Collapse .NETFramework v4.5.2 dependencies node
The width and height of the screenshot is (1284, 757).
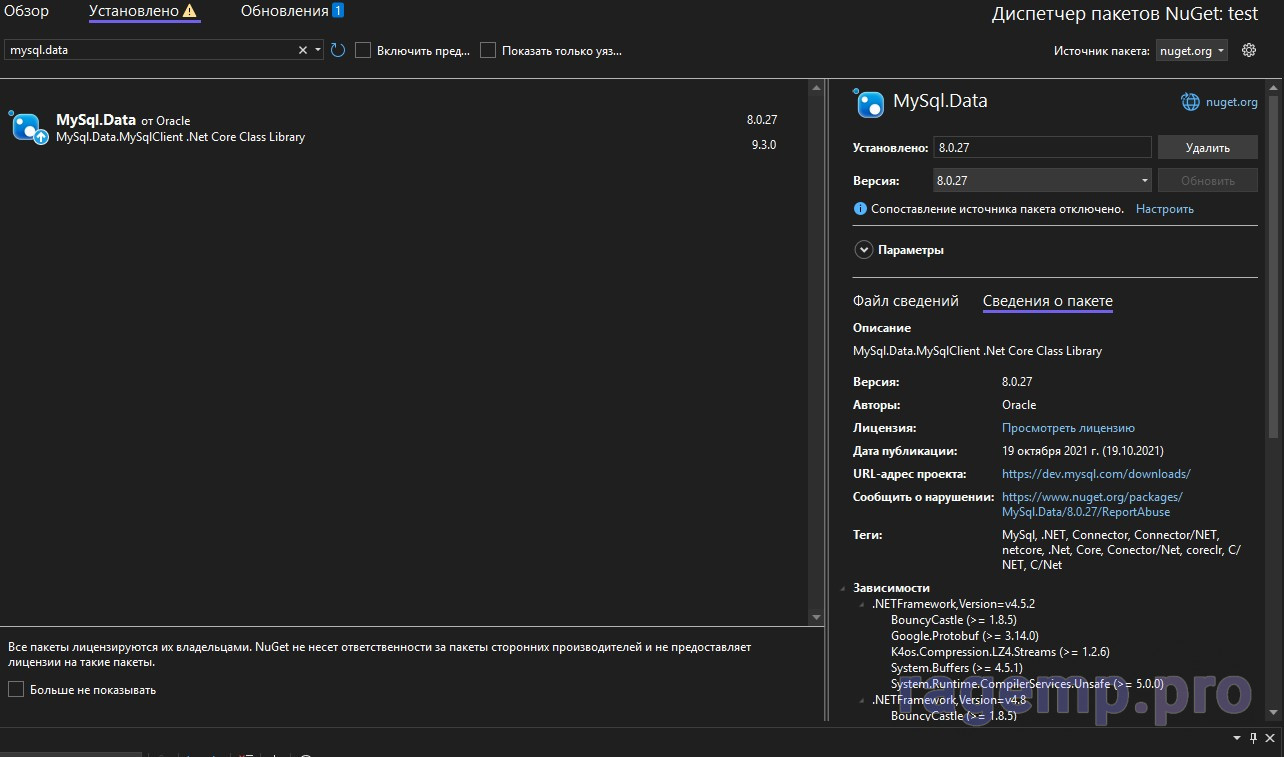pos(862,604)
